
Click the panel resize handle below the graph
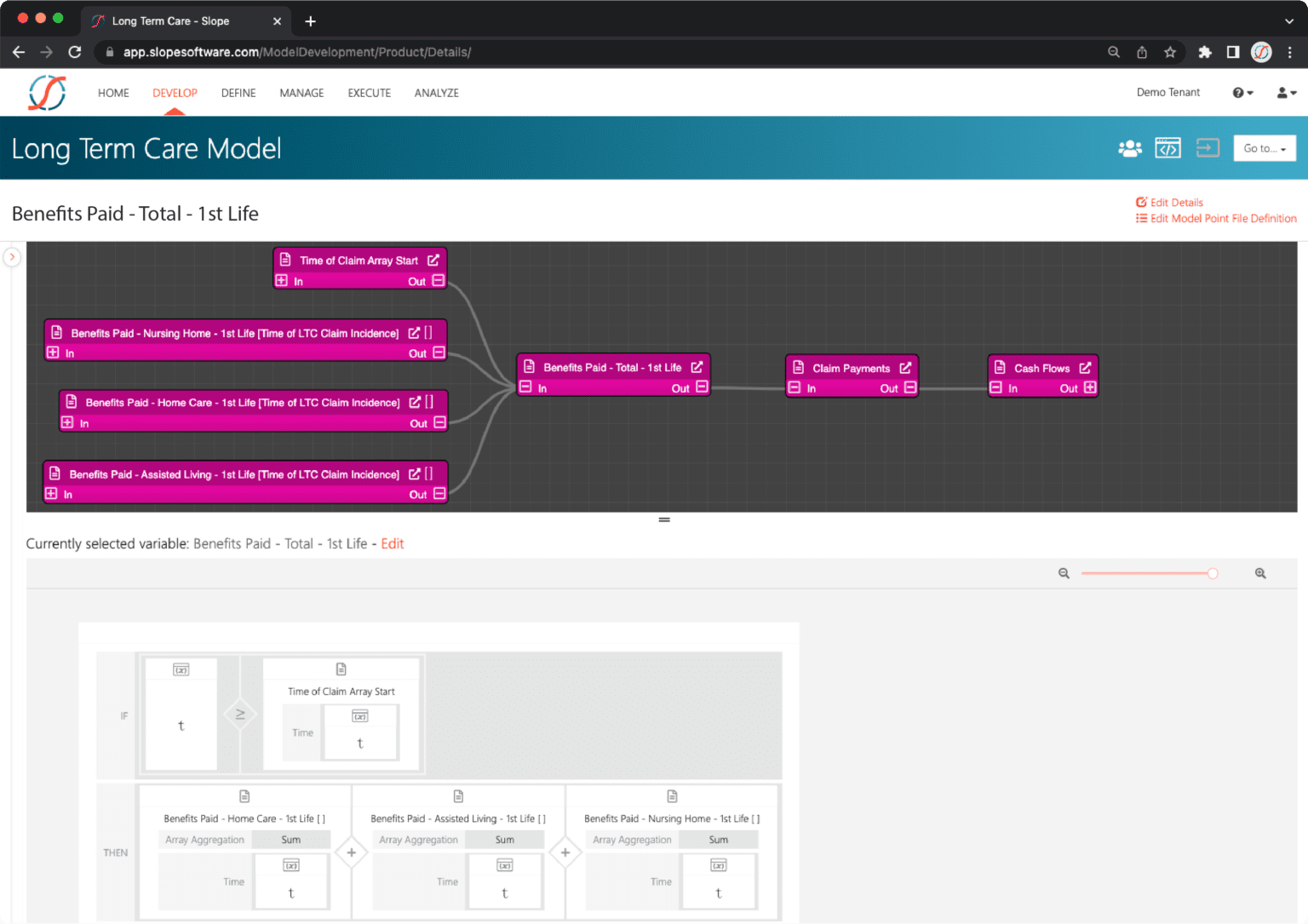tap(664, 519)
